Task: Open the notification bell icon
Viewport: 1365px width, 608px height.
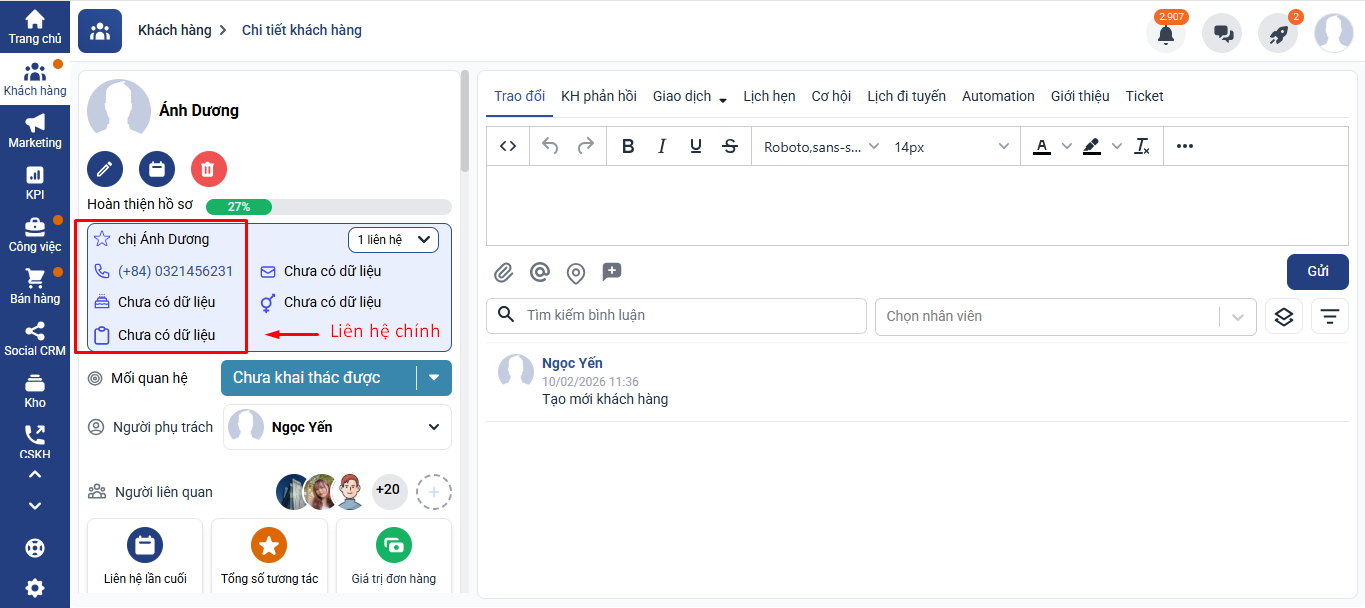Action: 1166,34
